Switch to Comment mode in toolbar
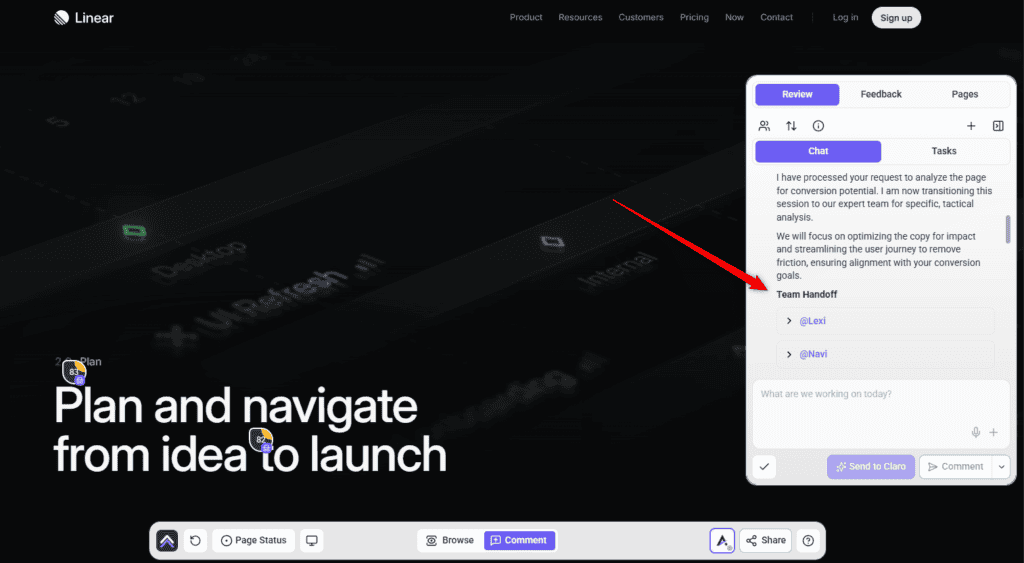This screenshot has width=1024, height=563. click(x=519, y=540)
